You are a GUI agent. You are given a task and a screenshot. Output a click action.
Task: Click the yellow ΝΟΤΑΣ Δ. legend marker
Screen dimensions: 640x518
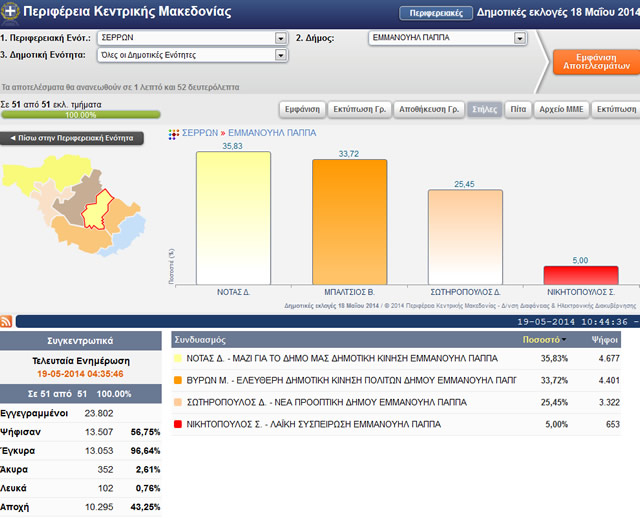pyautogui.click(x=178, y=358)
